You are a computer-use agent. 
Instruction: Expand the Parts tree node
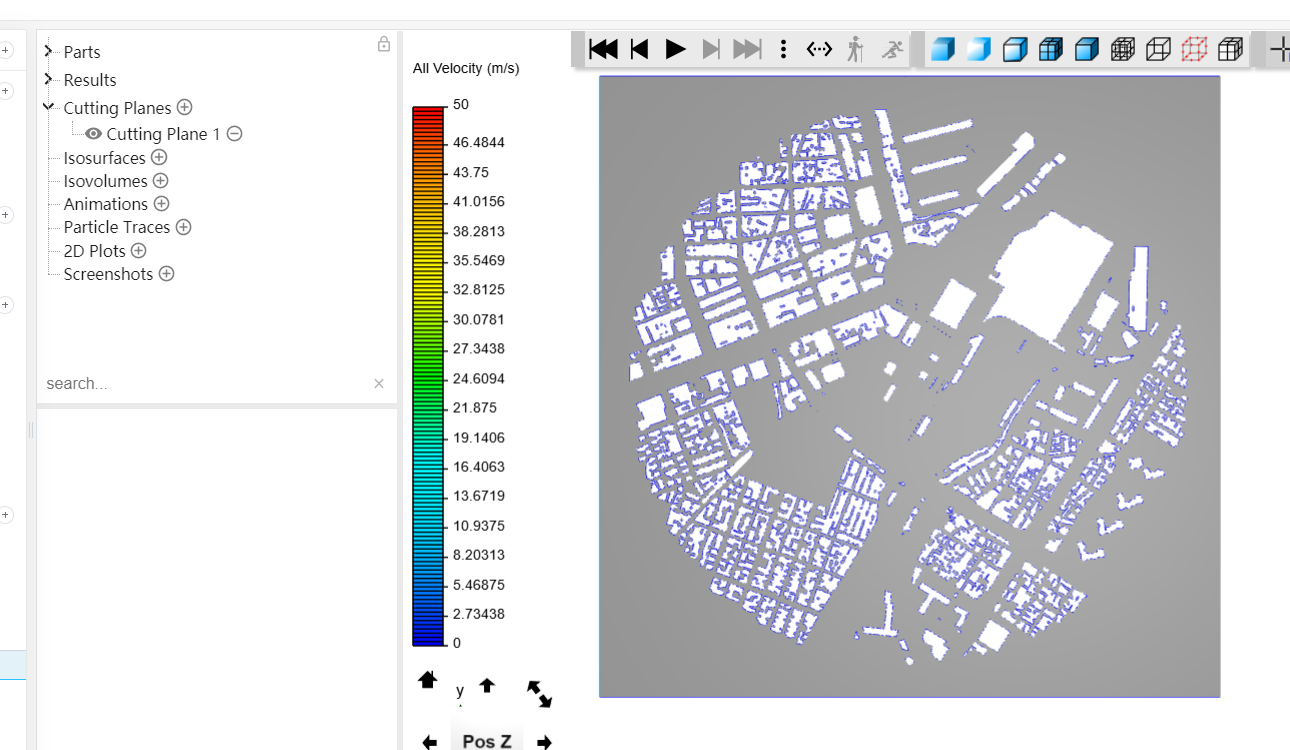click(48, 51)
